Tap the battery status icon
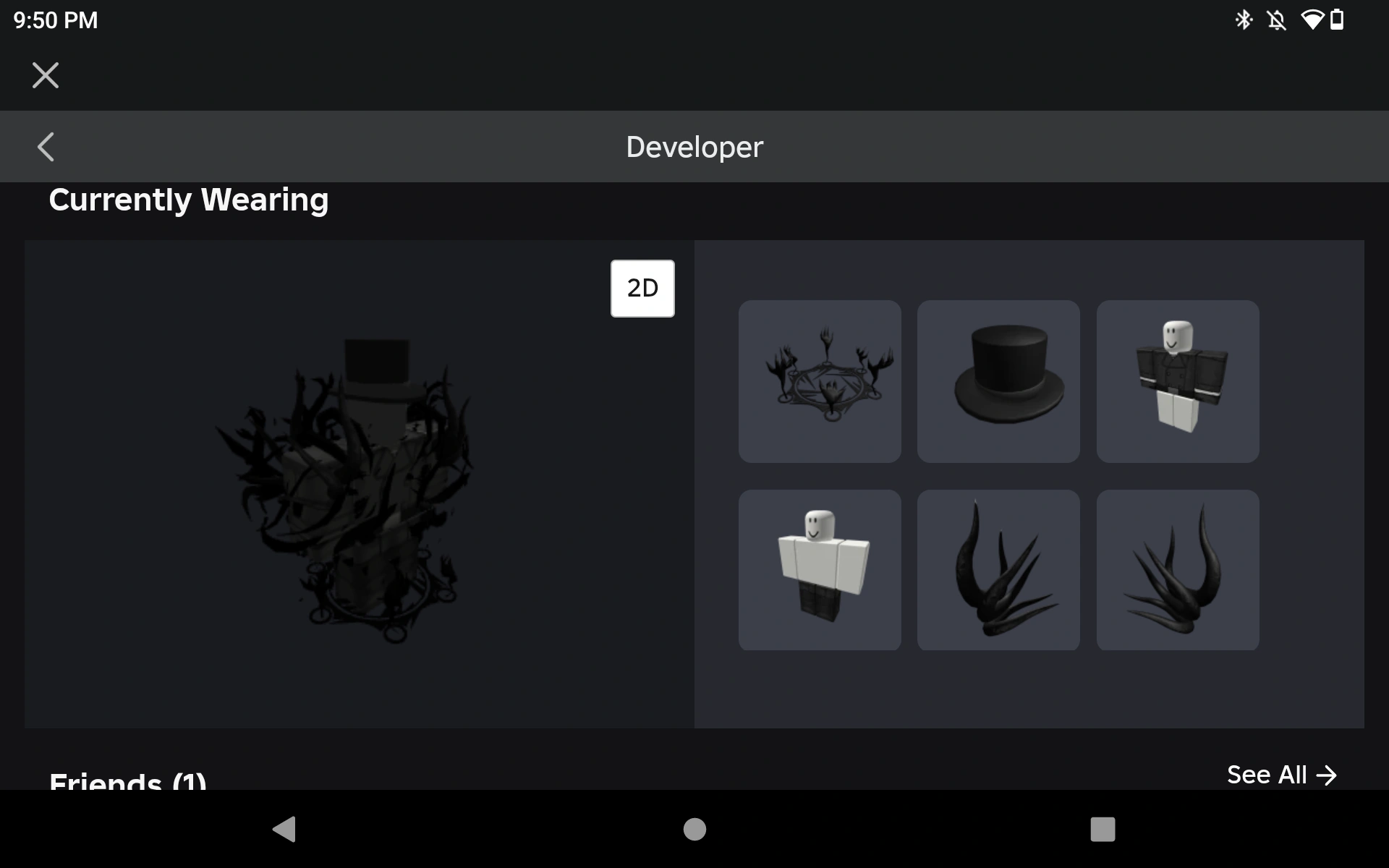 coord(1337,20)
